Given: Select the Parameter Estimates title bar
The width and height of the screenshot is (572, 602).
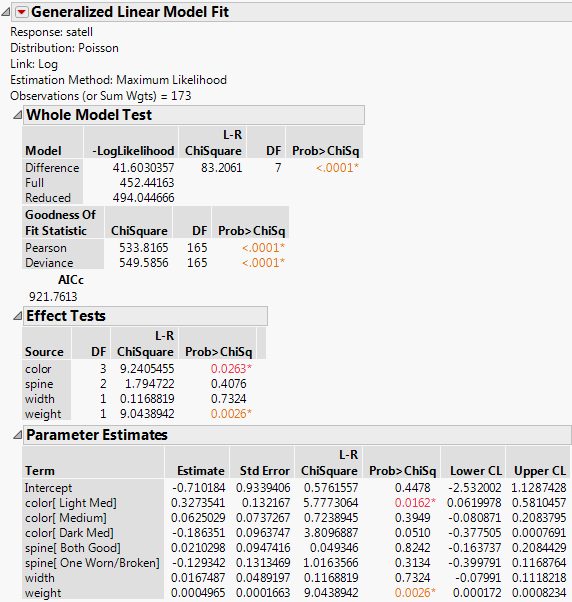Looking at the screenshot, I should coord(297,435).
